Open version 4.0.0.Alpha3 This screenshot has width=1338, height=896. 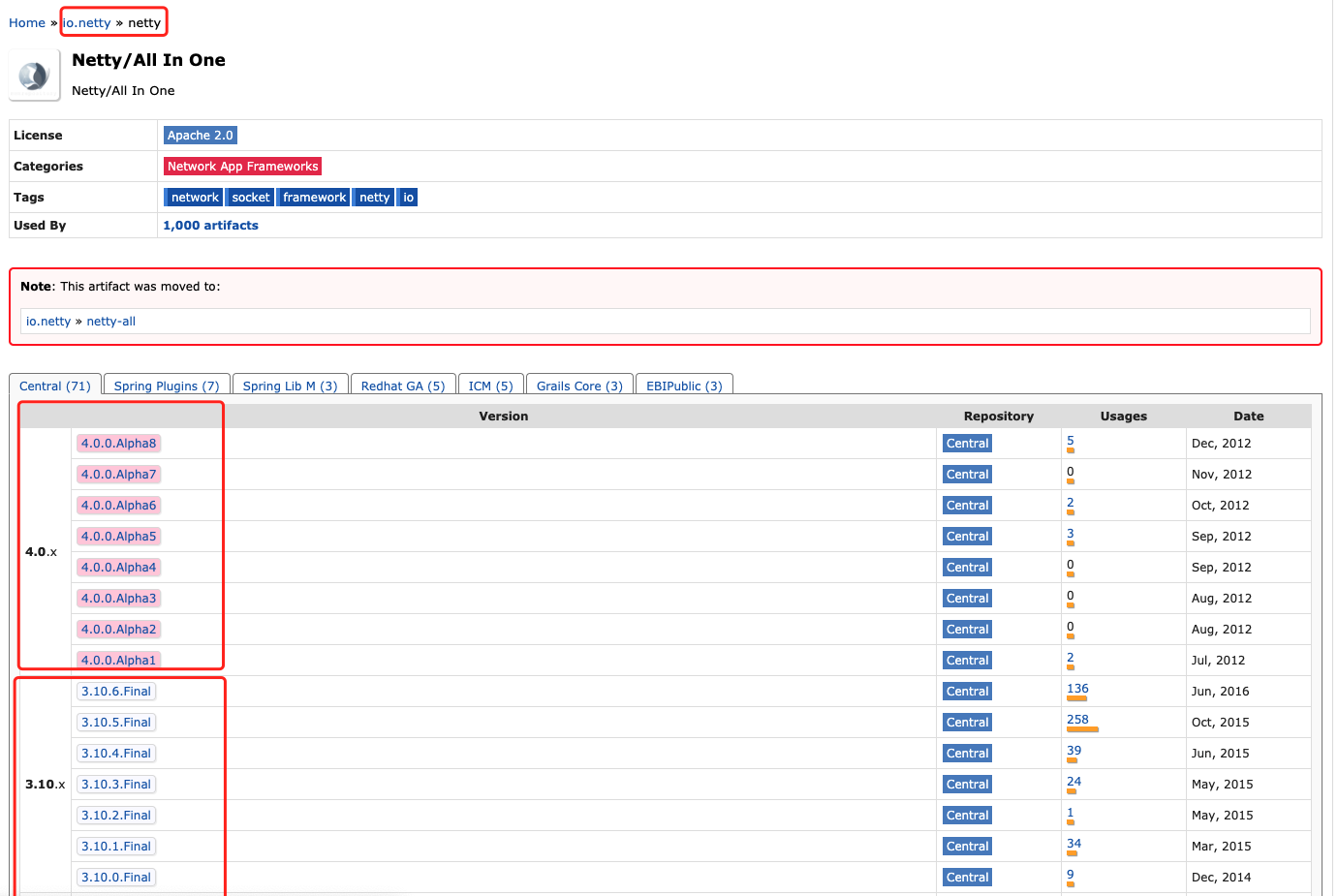pos(118,599)
